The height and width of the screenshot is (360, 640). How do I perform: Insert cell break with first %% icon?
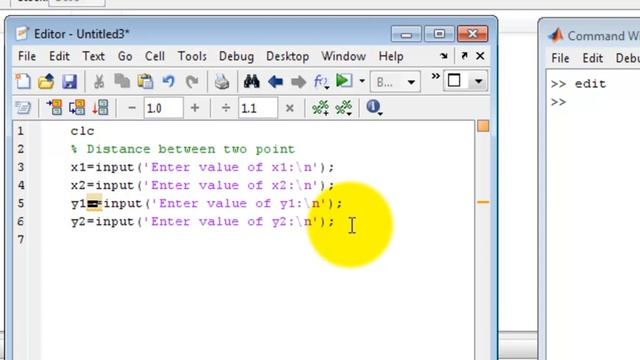pos(320,108)
